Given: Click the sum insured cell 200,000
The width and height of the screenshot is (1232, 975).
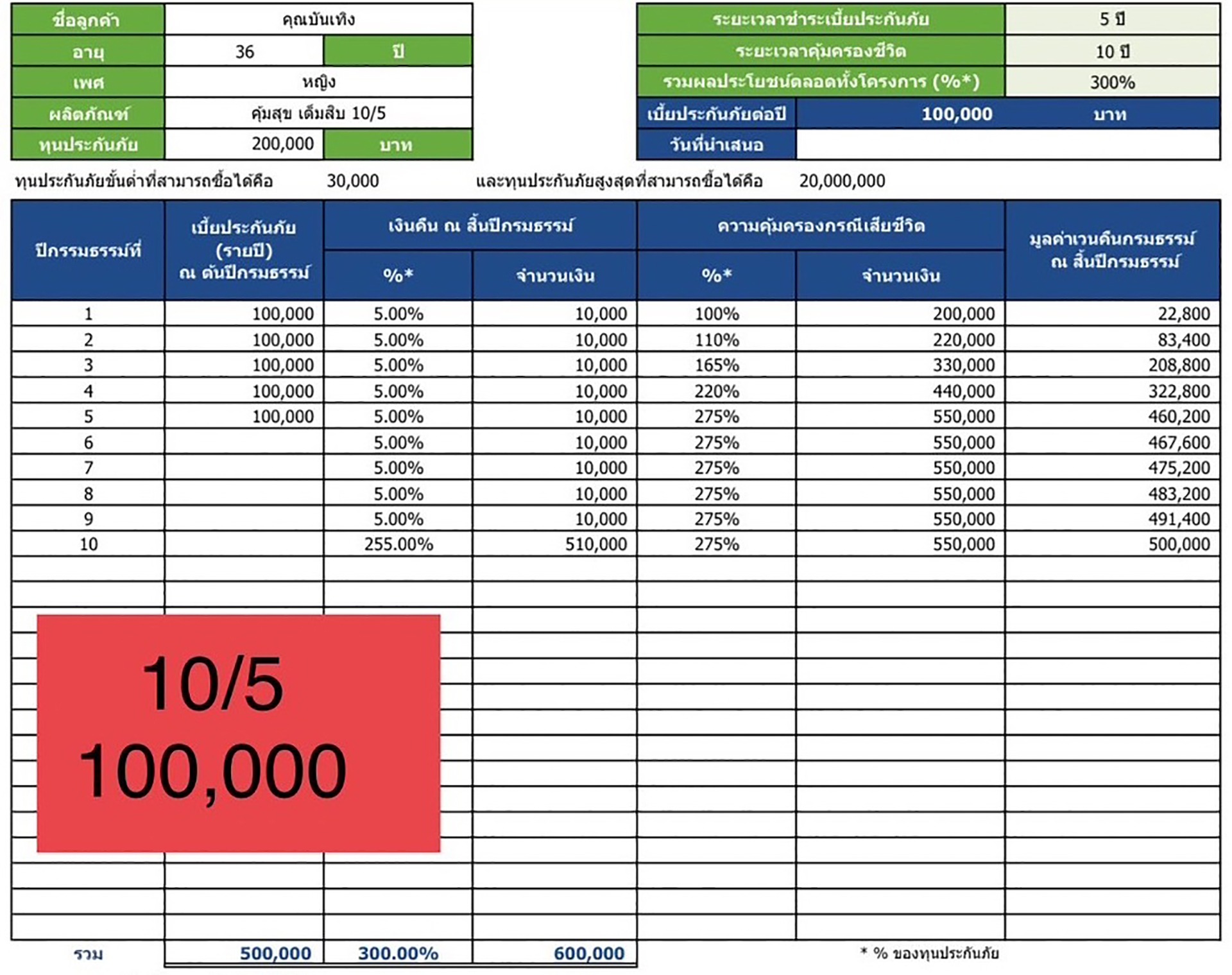Looking at the screenshot, I should coord(244,144).
